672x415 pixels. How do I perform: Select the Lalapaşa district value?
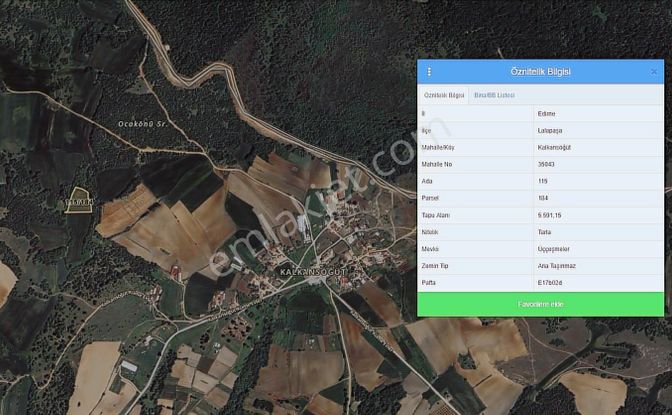coord(549,130)
